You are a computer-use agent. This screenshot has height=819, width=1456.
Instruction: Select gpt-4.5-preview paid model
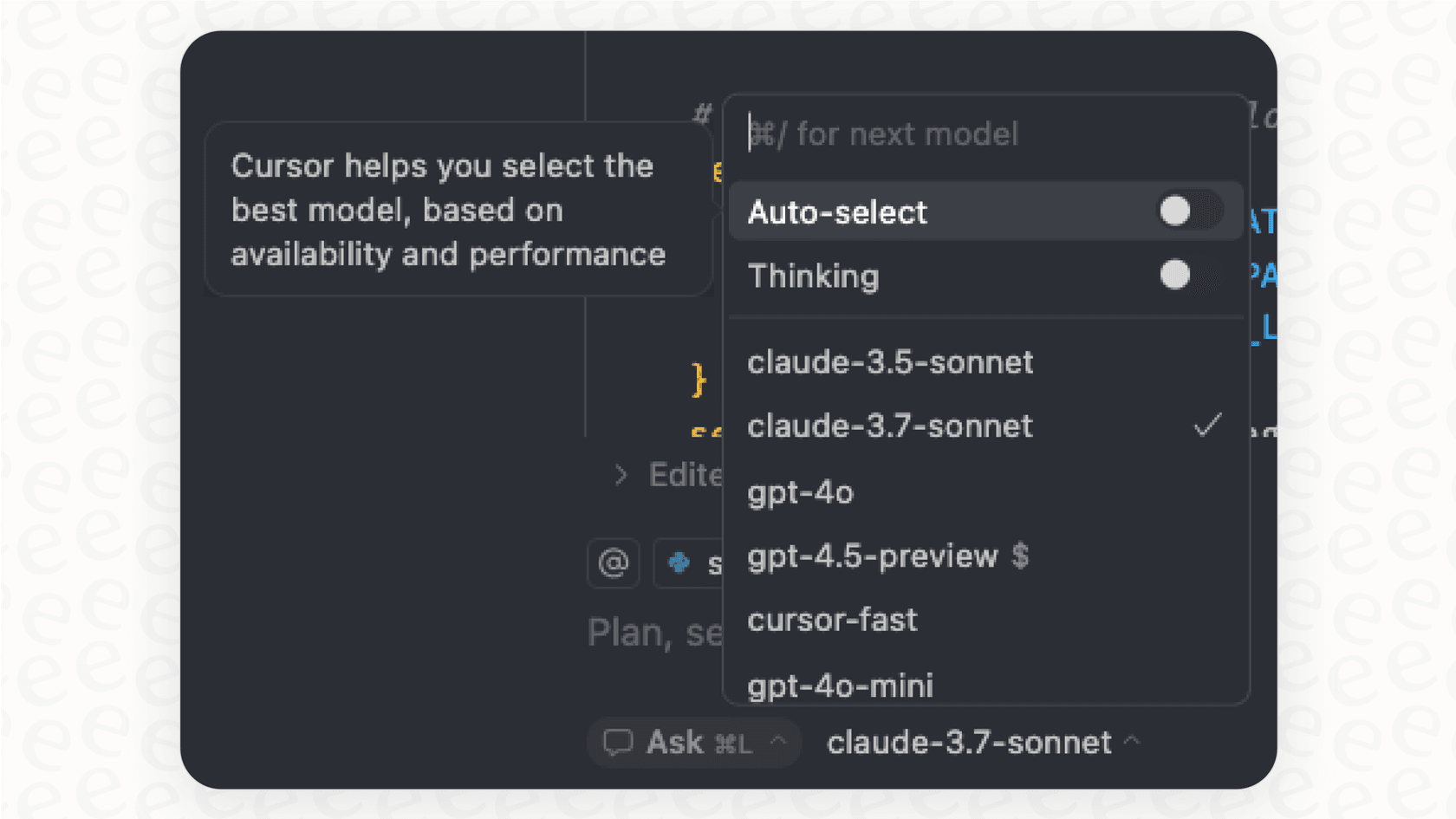point(887,556)
